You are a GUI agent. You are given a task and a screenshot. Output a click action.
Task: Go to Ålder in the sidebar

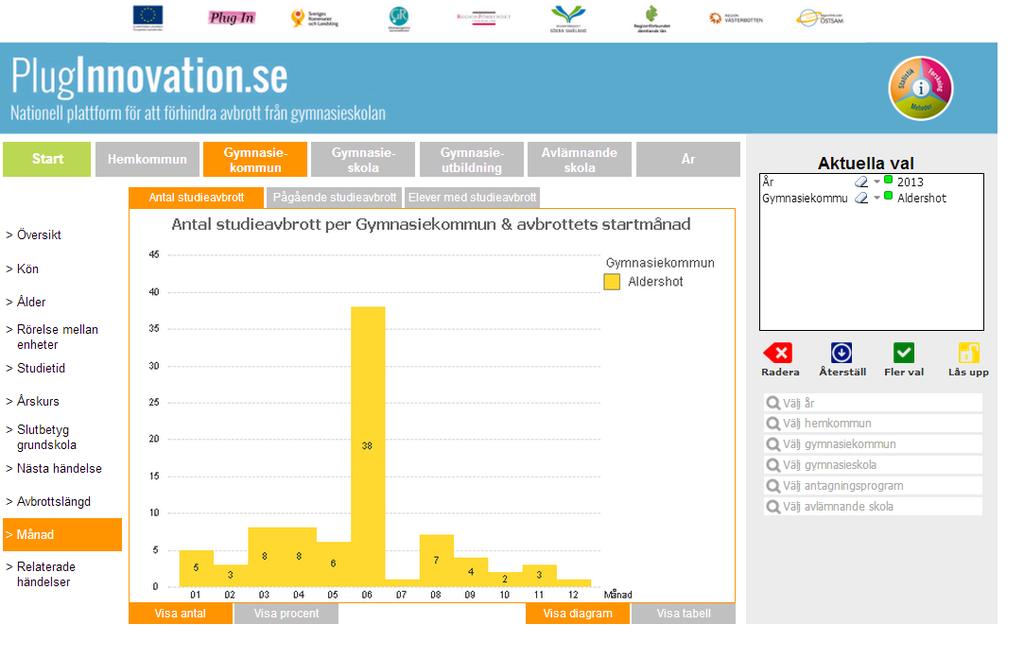(31, 302)
